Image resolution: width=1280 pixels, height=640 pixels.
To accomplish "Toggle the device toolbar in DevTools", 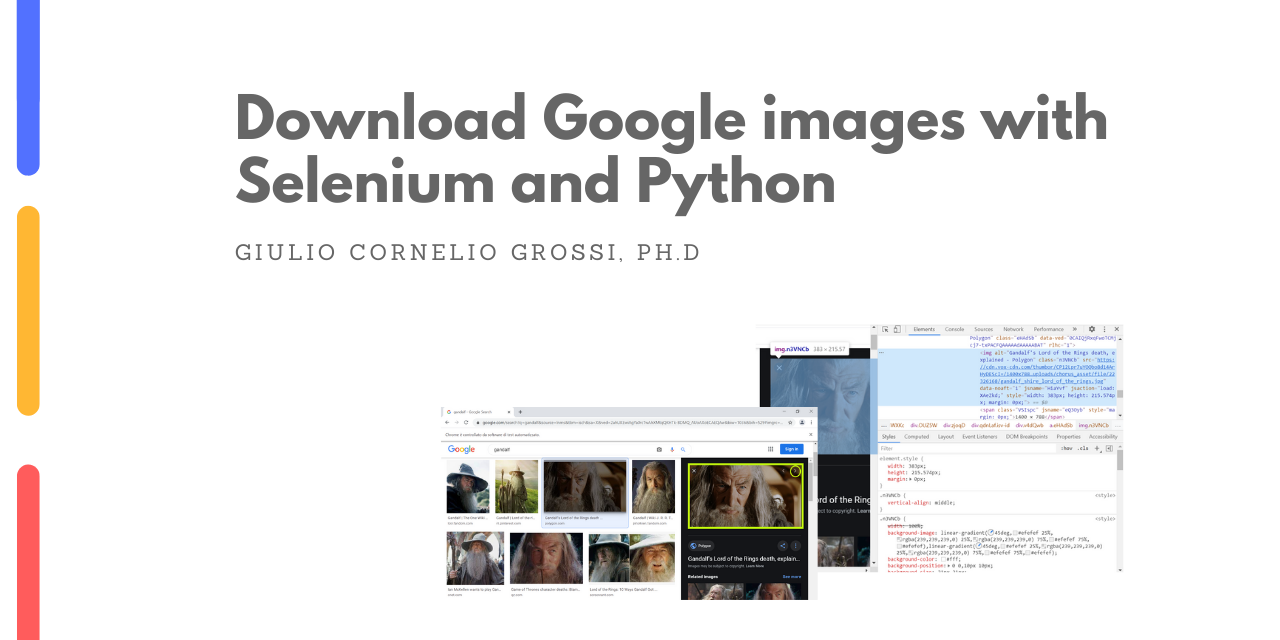I will point(897,329).
